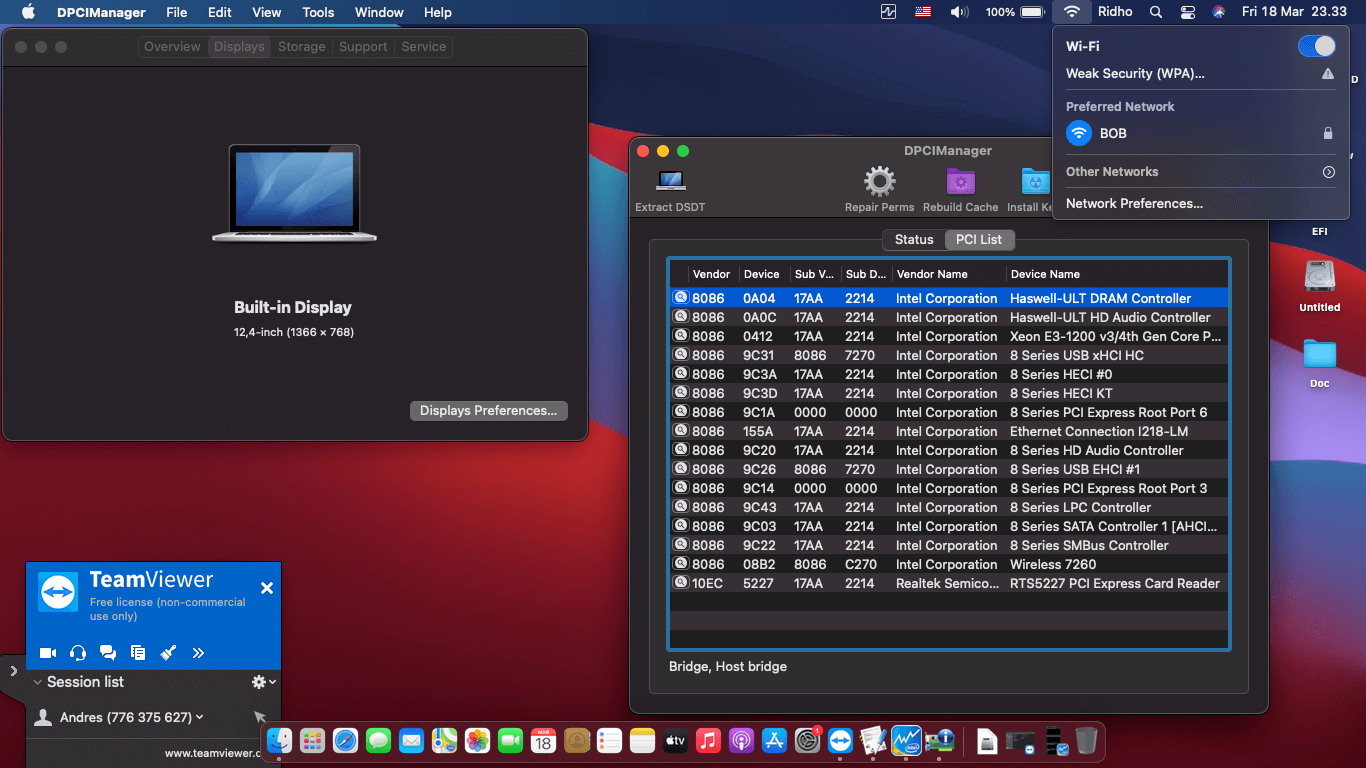
Task: Select the Wireless 7260 row
Action: pyautogui.click(x=948, y=564)
